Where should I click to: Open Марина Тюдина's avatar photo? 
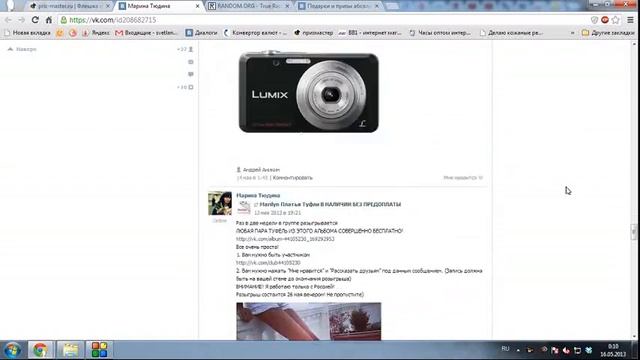[220, 203]
